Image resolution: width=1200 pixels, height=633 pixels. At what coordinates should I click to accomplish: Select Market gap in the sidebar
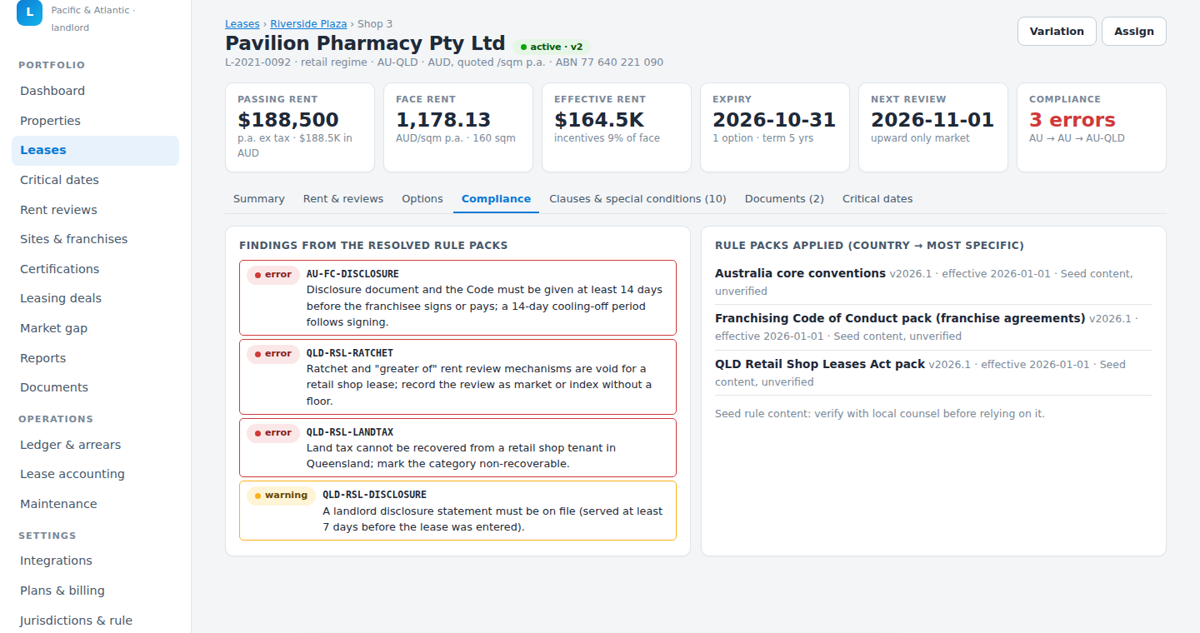[95, 328]
